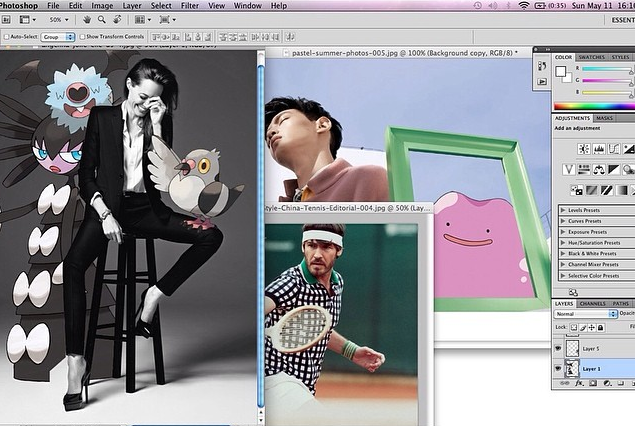Open the Auto-Select Group dropdown
Screen dimensions: 635x426
[x=57, y=37]
